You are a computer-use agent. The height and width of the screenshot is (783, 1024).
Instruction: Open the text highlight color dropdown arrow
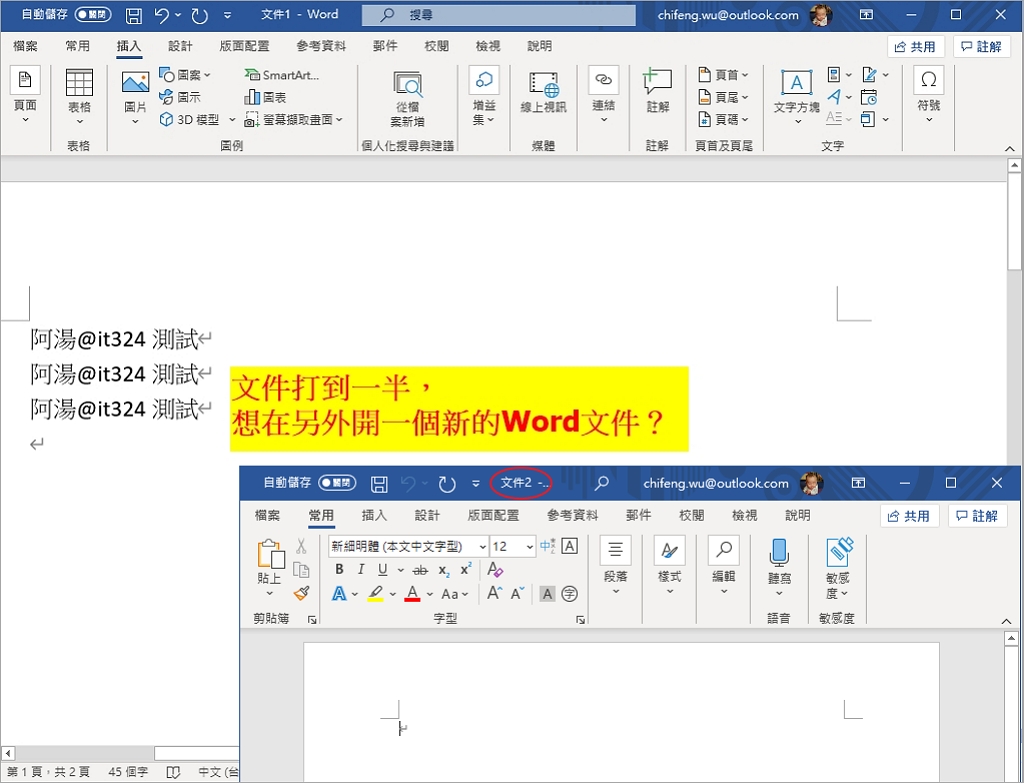393,593
